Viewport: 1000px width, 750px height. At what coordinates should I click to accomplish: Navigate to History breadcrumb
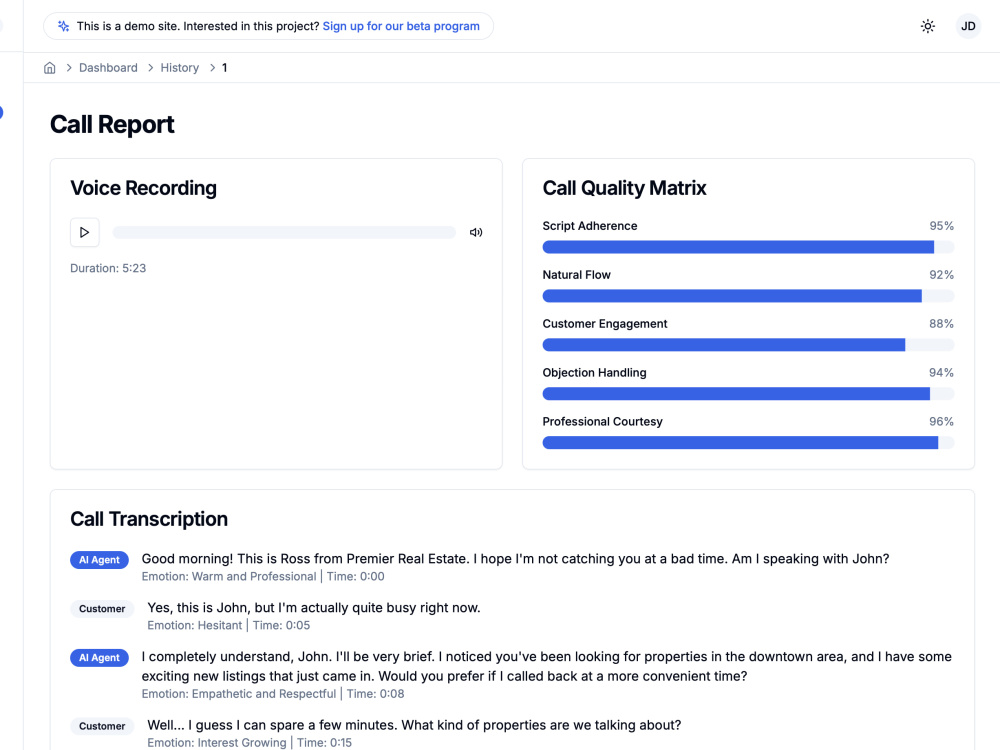tap(180, 68)
